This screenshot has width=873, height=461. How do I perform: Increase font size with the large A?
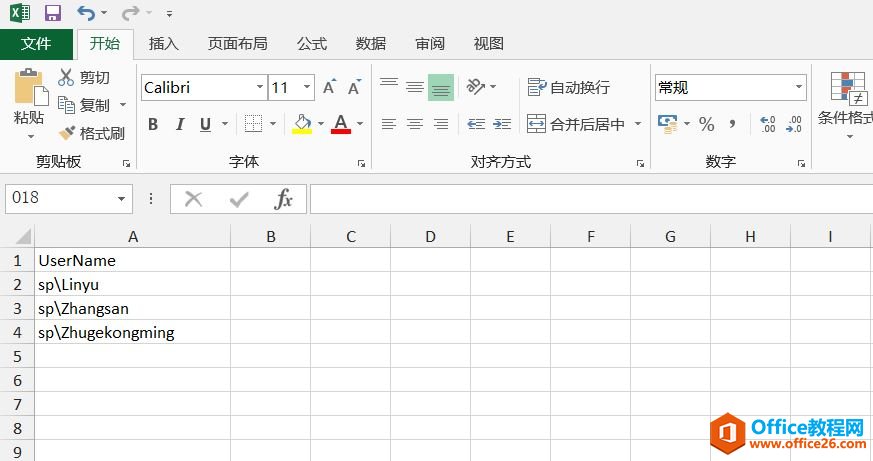click(x=330, y=87)
